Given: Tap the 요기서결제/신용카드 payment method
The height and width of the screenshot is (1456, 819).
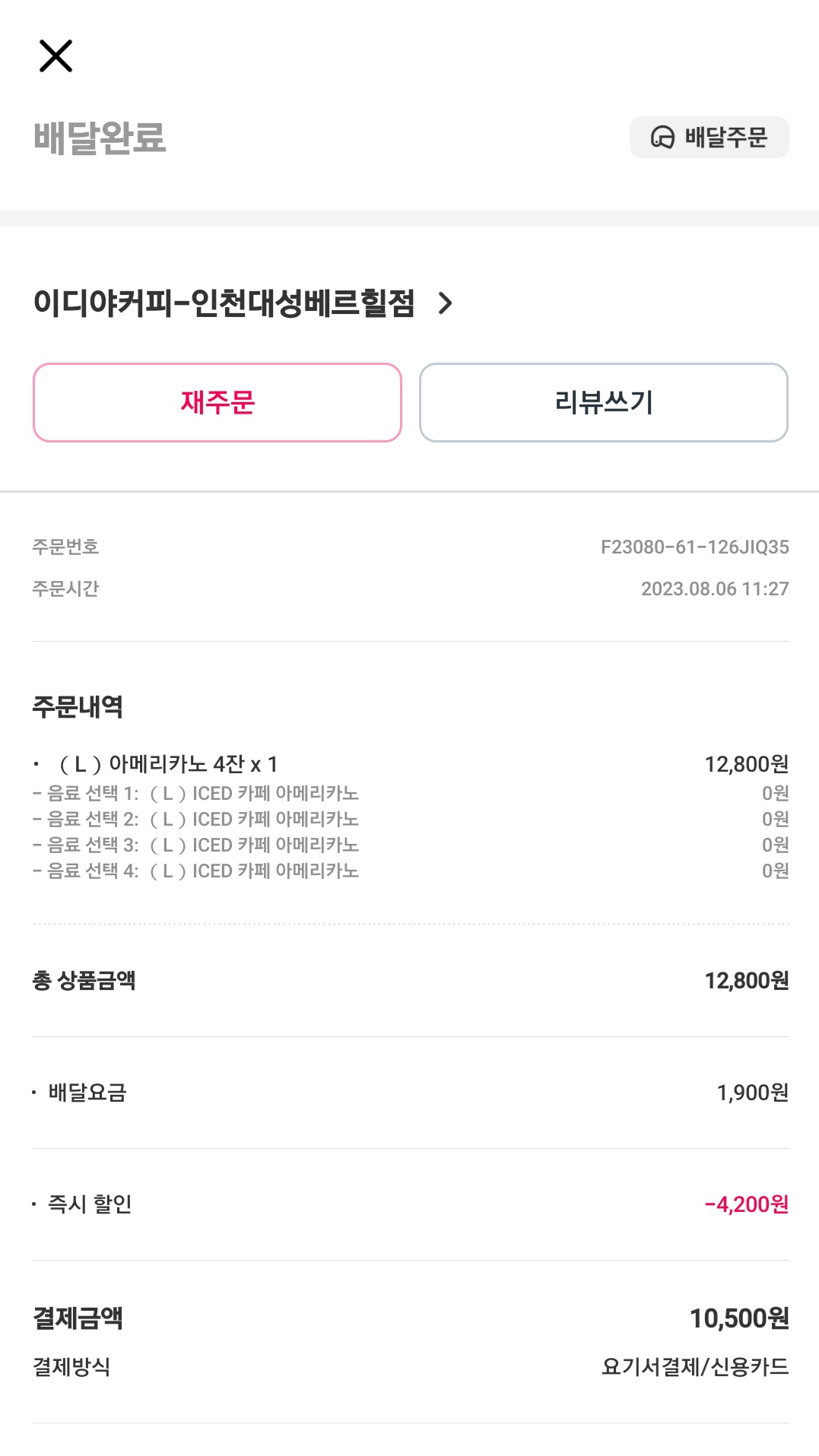Looking at the screenshot, I should (694, 1366).
